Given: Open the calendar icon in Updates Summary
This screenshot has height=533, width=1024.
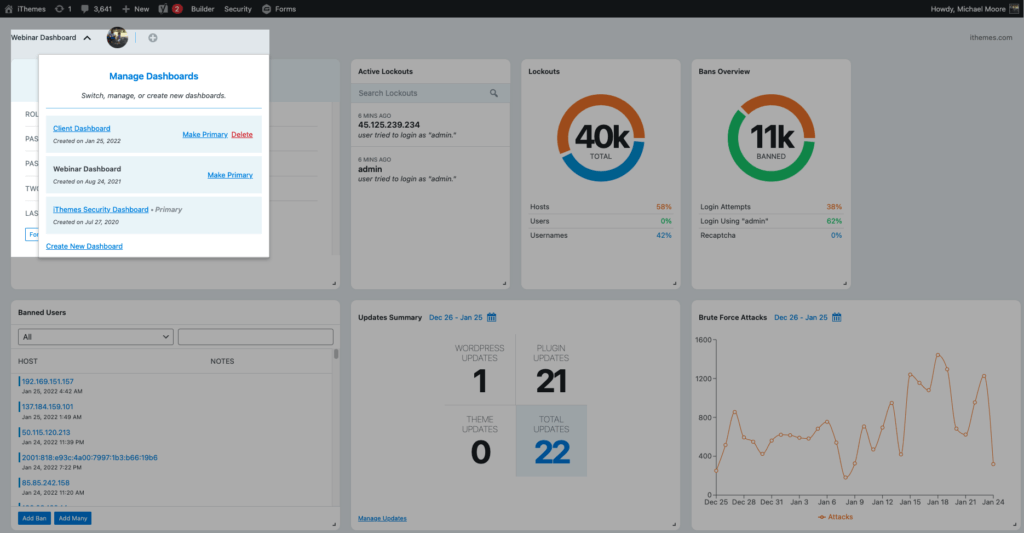Looking at the screenshot, I should (x=492, y=317).
